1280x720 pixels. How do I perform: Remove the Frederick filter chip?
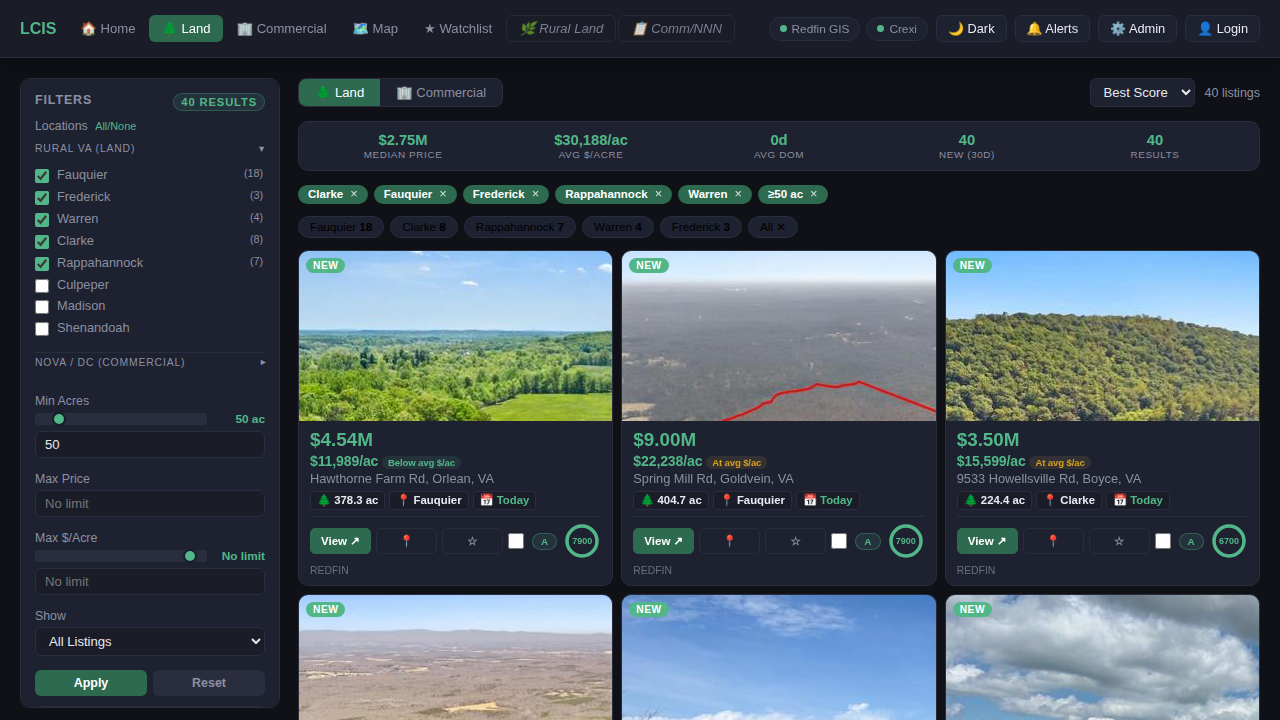tap(535, 194)
